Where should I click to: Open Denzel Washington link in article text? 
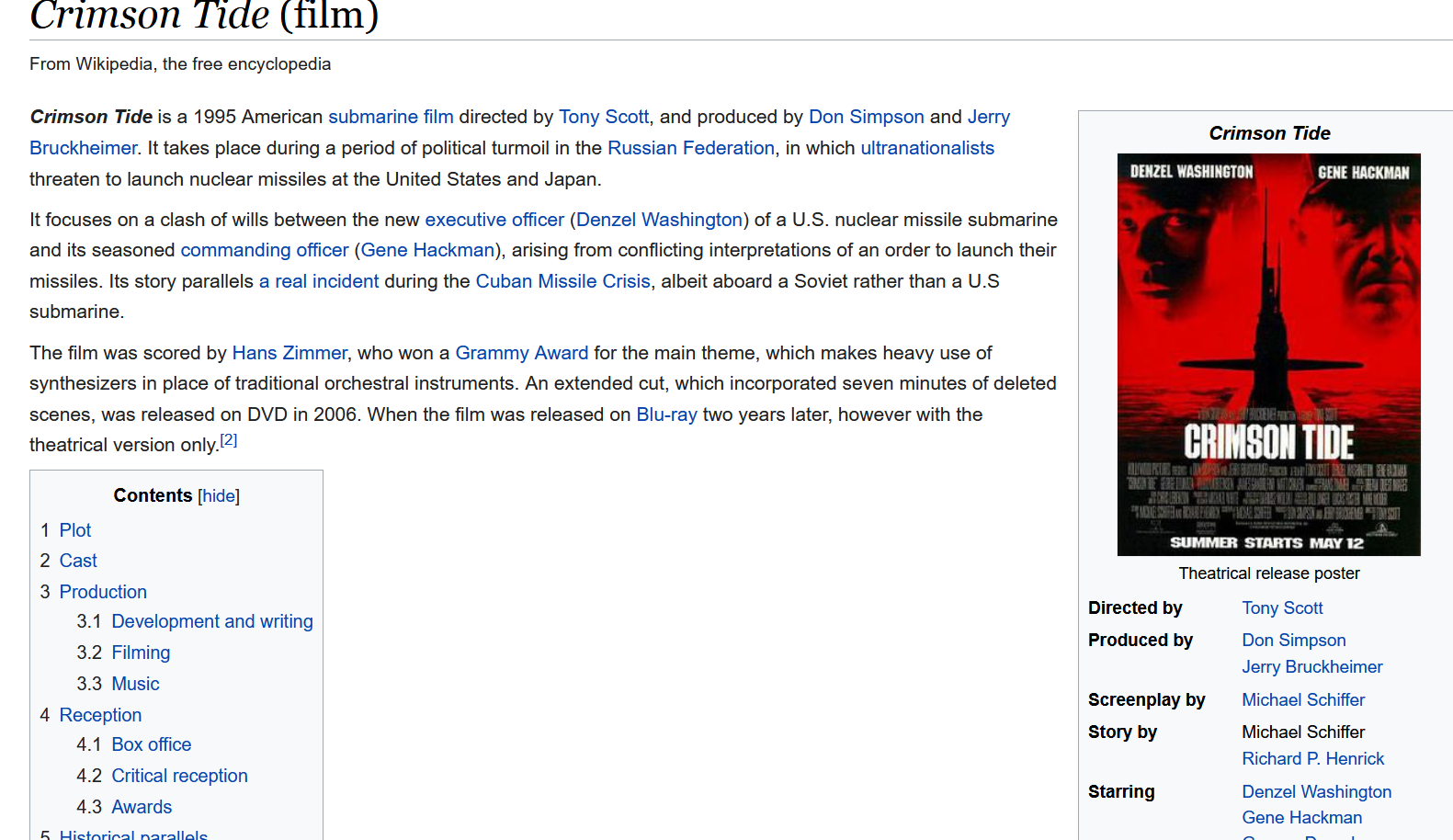point(659,220)
